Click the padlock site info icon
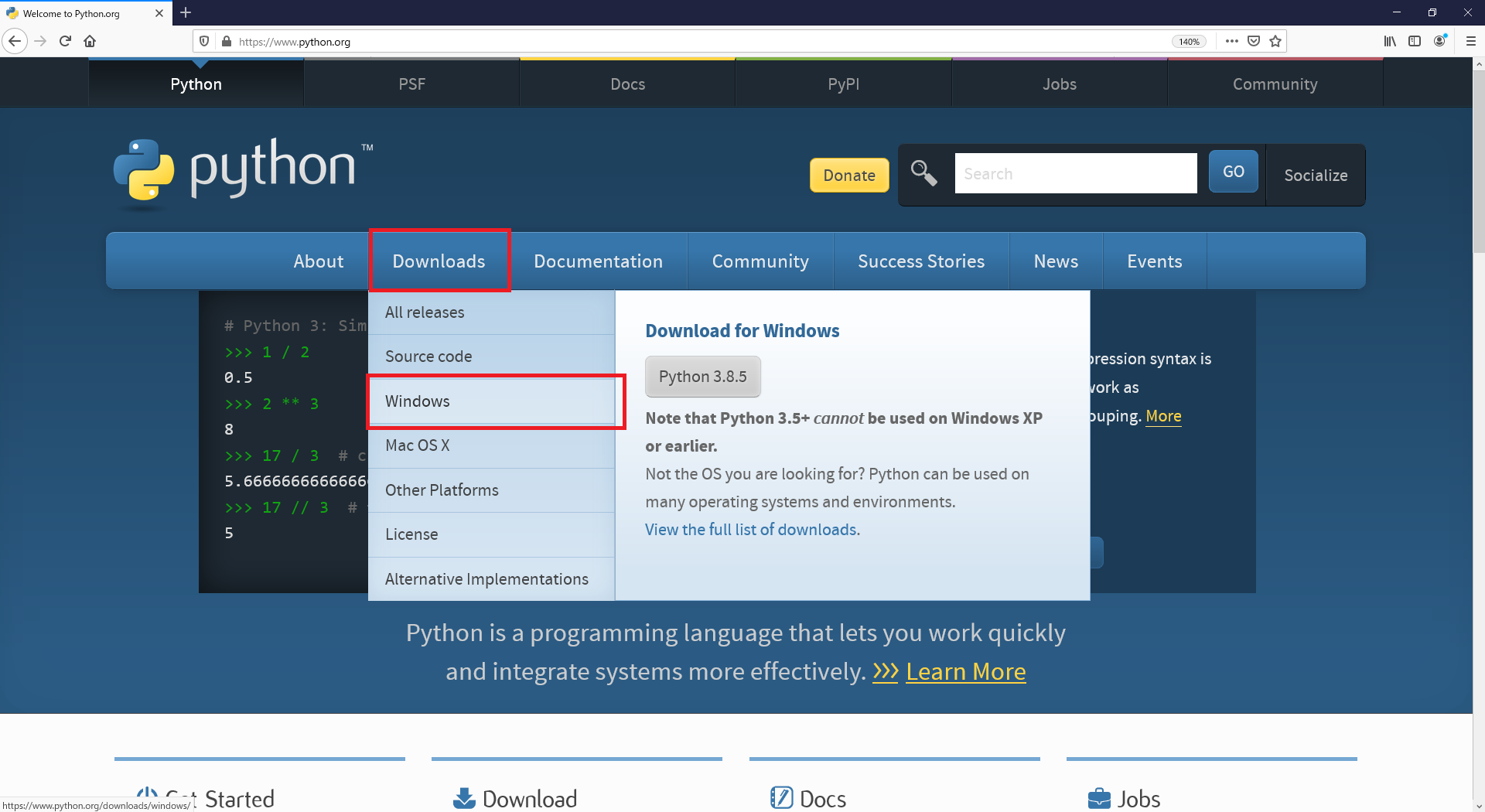1485x812 pixels. click(x=227, y=42)
